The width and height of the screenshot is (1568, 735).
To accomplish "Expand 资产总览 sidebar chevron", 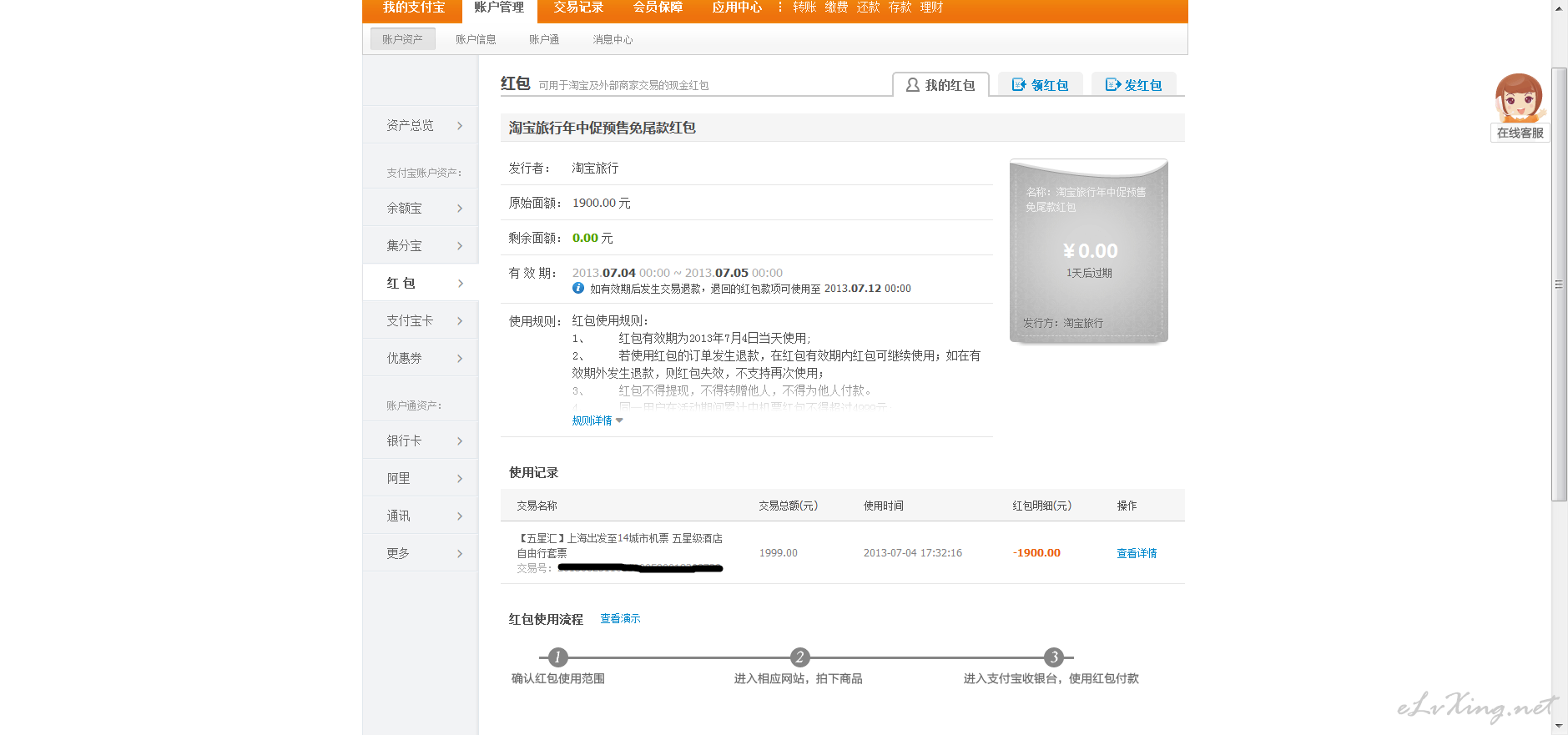I will 460,126.
